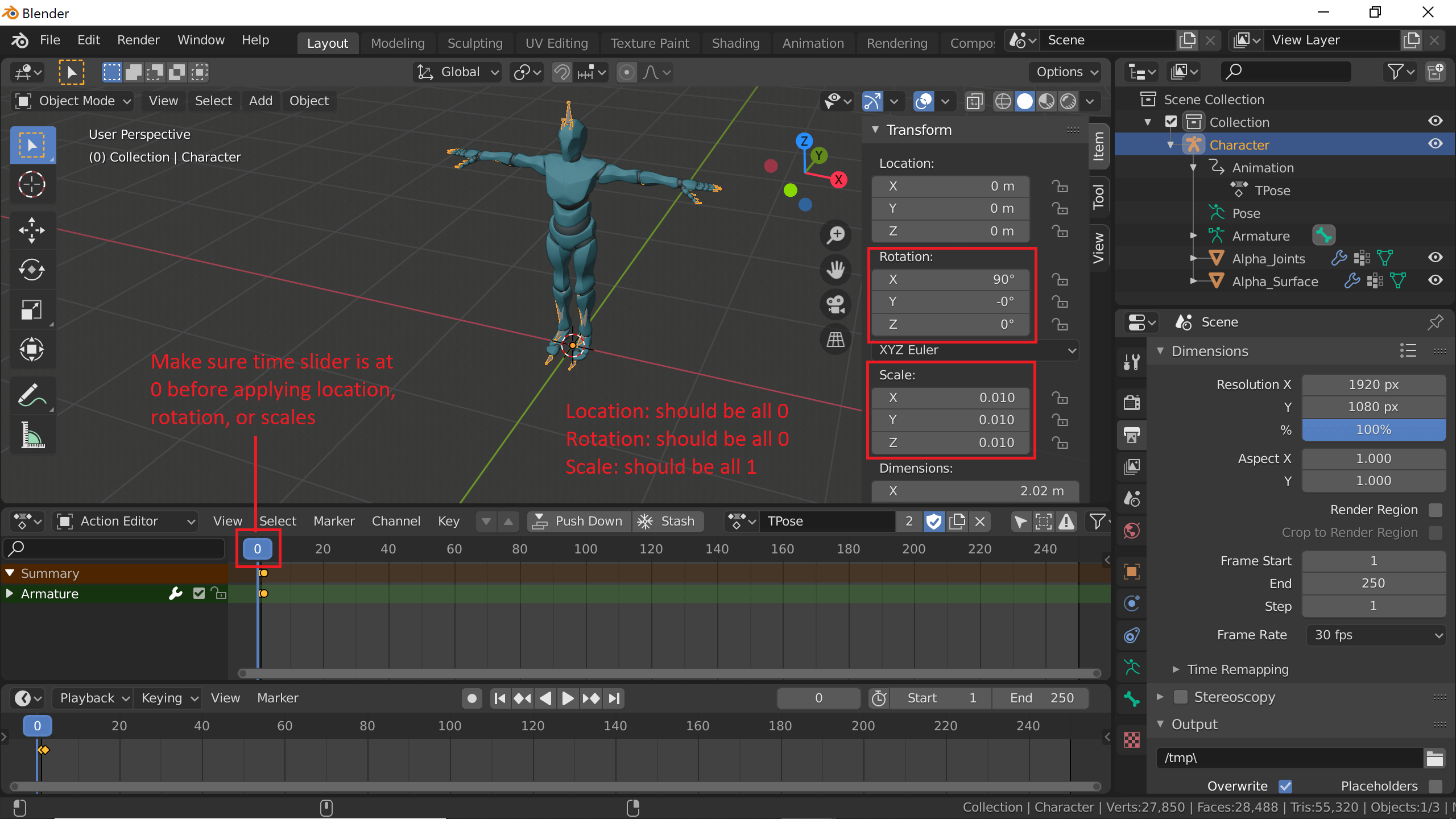Activate the Transform tool
This screenshot has width=1456, height=819.
pyautogui.click(x=32, y=349)
